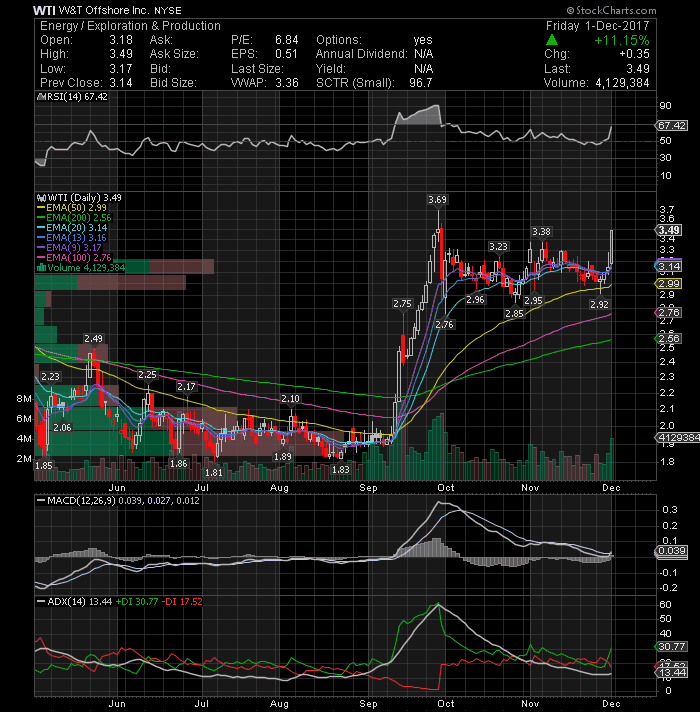Image resolution: width=700 pixels, height=712 pixels.
Task: Click the Annual Dividend label
Action: 362,54
